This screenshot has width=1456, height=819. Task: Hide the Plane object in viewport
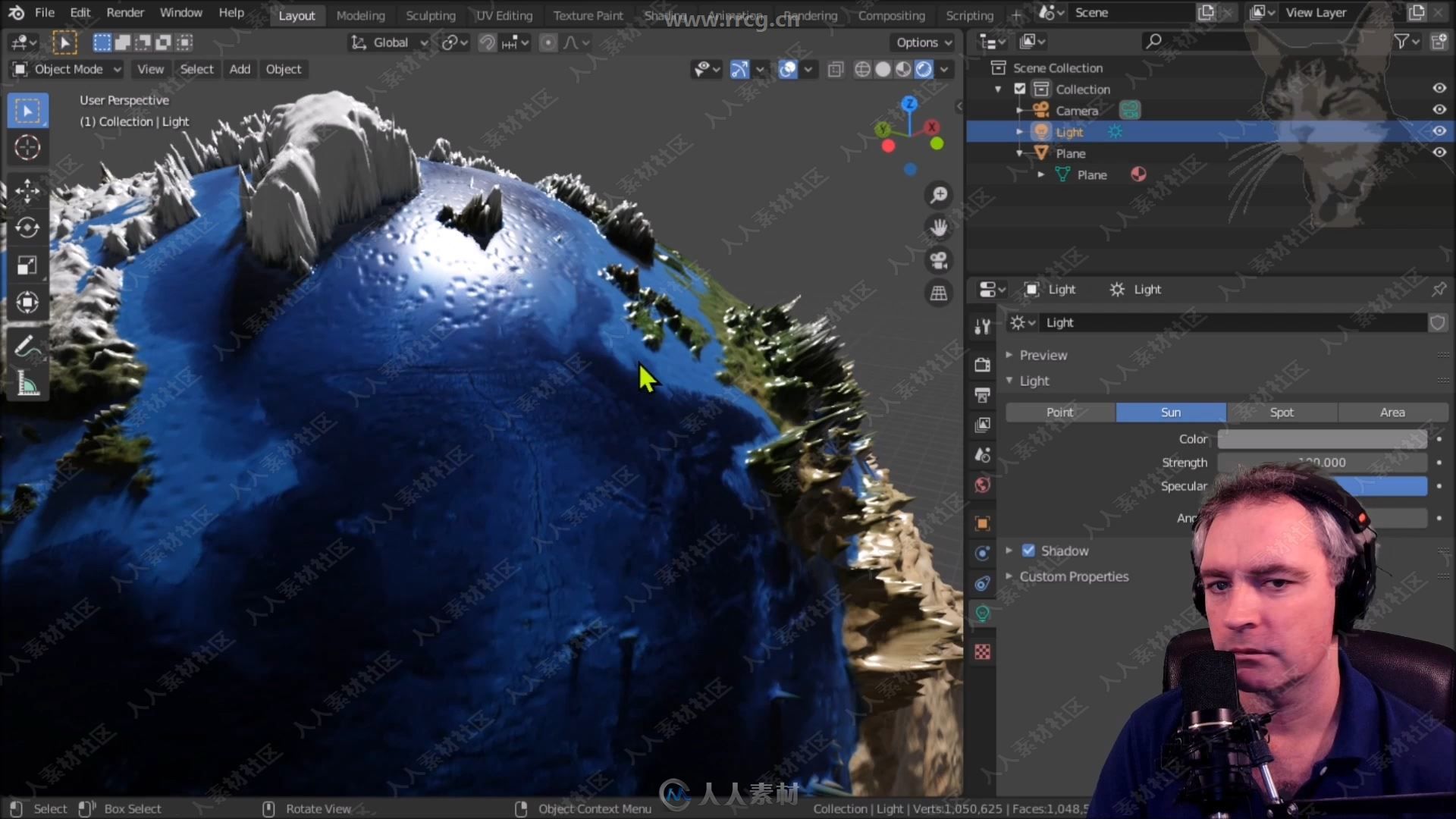(1439, 152)
